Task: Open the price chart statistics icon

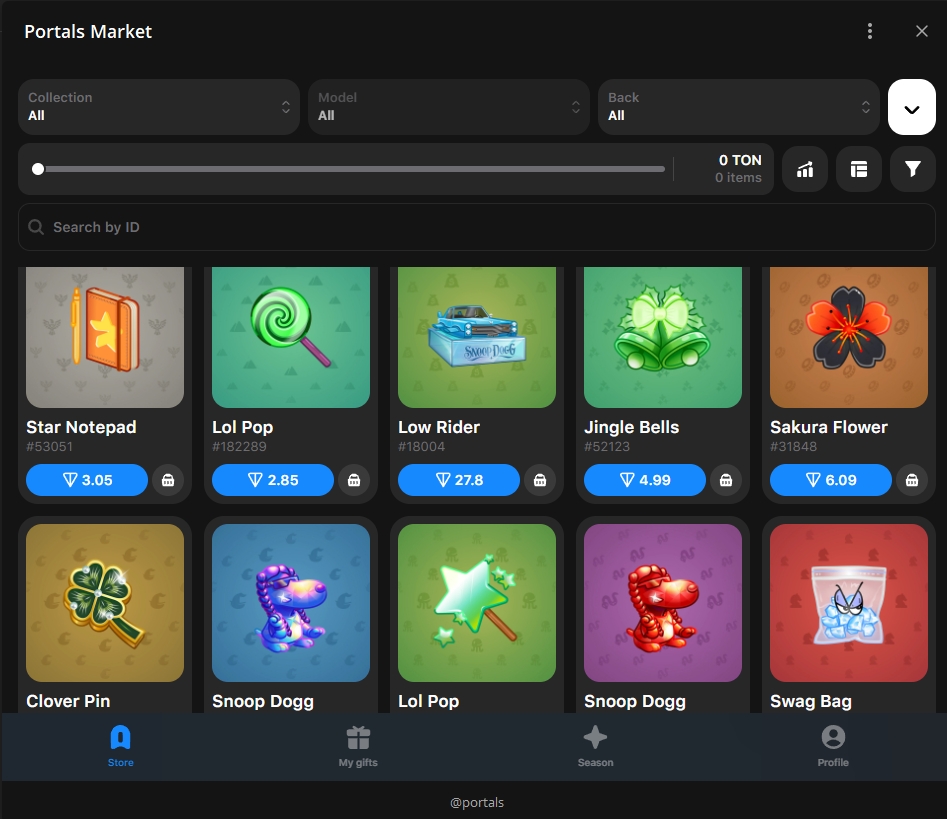Action: tap(805, 169)
